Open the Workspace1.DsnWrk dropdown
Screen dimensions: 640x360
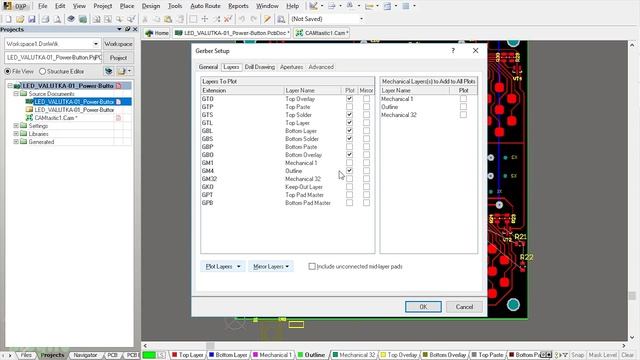96,44
